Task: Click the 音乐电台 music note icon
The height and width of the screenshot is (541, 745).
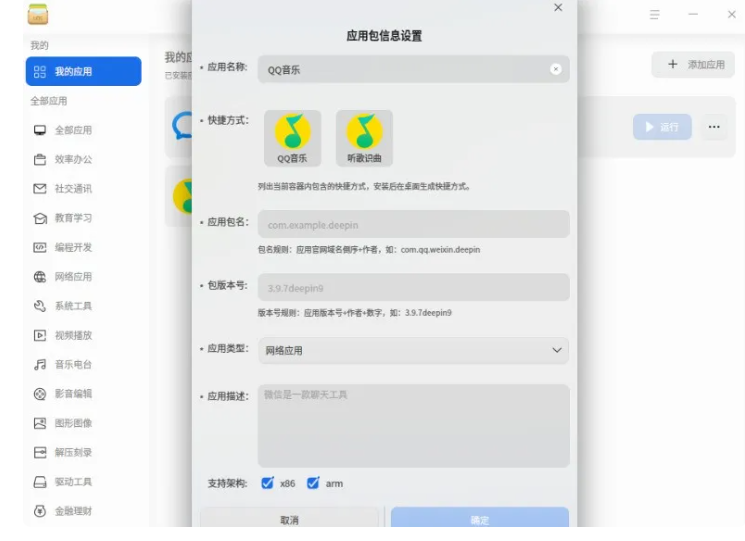Action: 40,364
